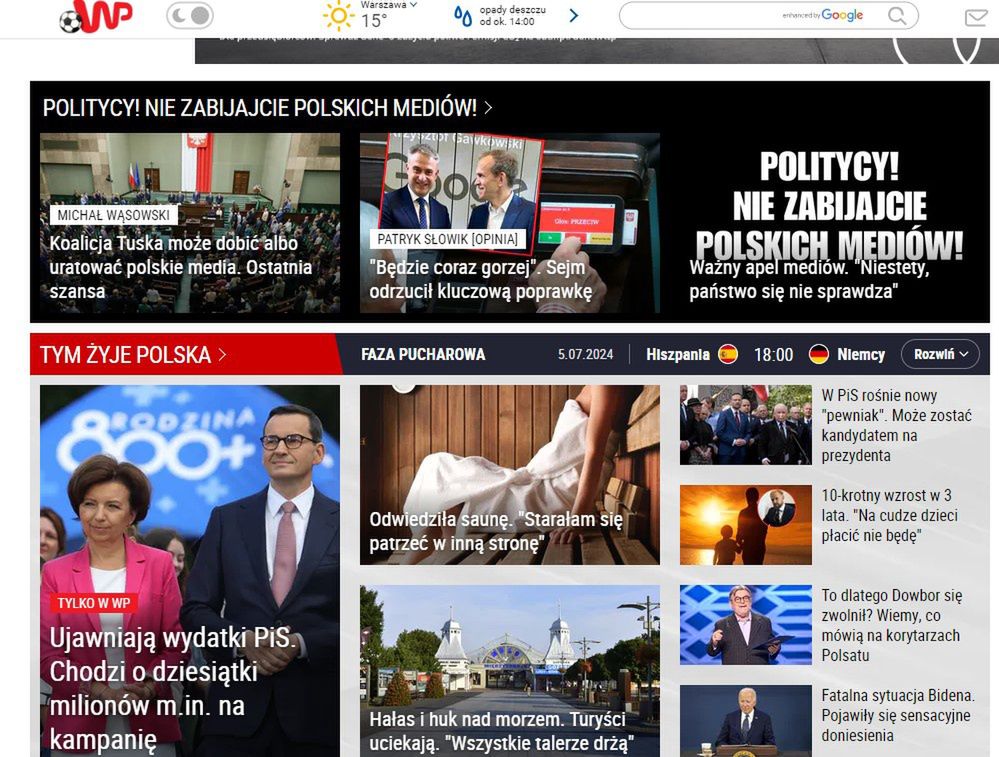
Task: Click the magnifier search icon
Action: click(897, 15)
